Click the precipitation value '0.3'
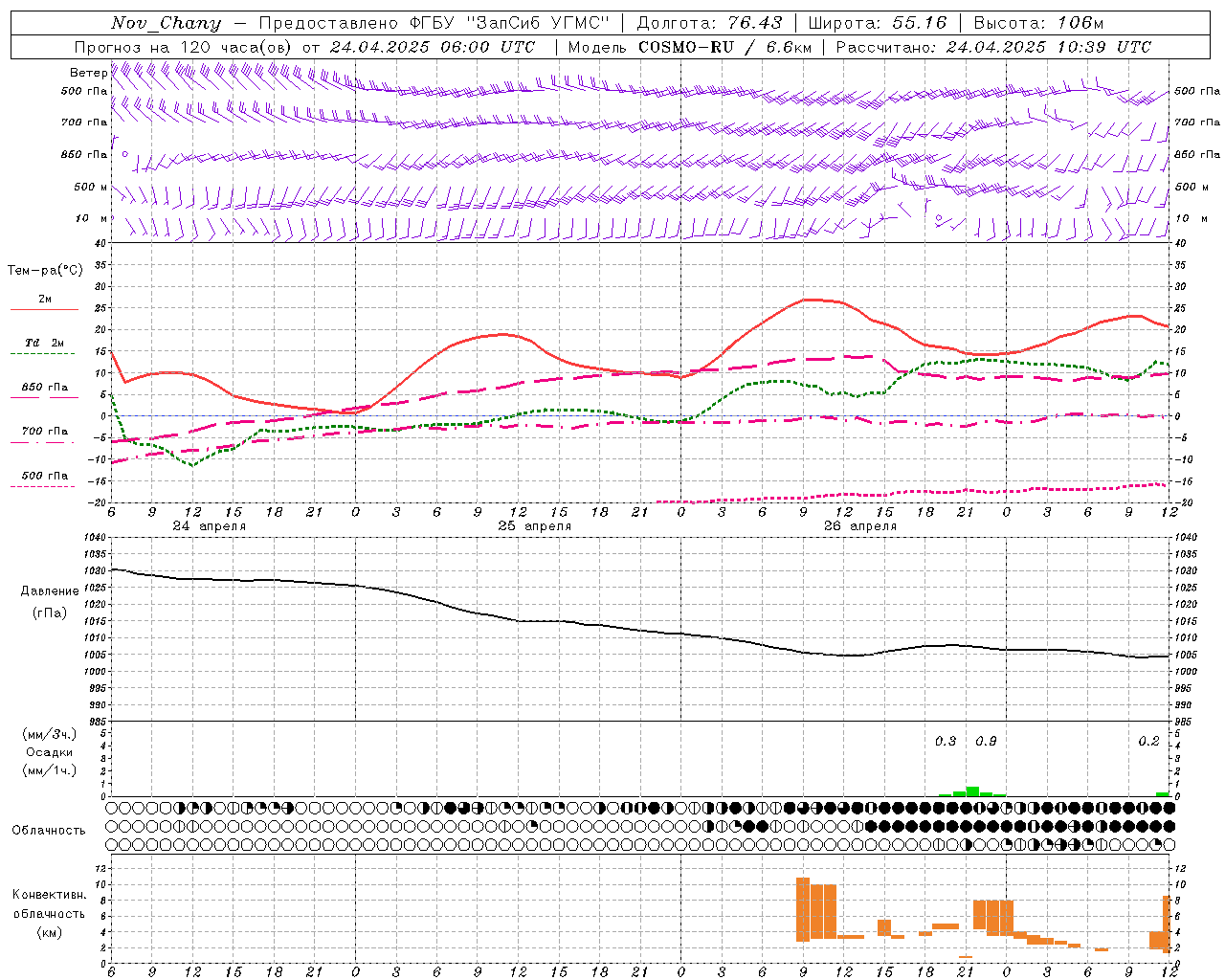The width and height of the screenshot is (1225, 980). (x=946, y=742)
